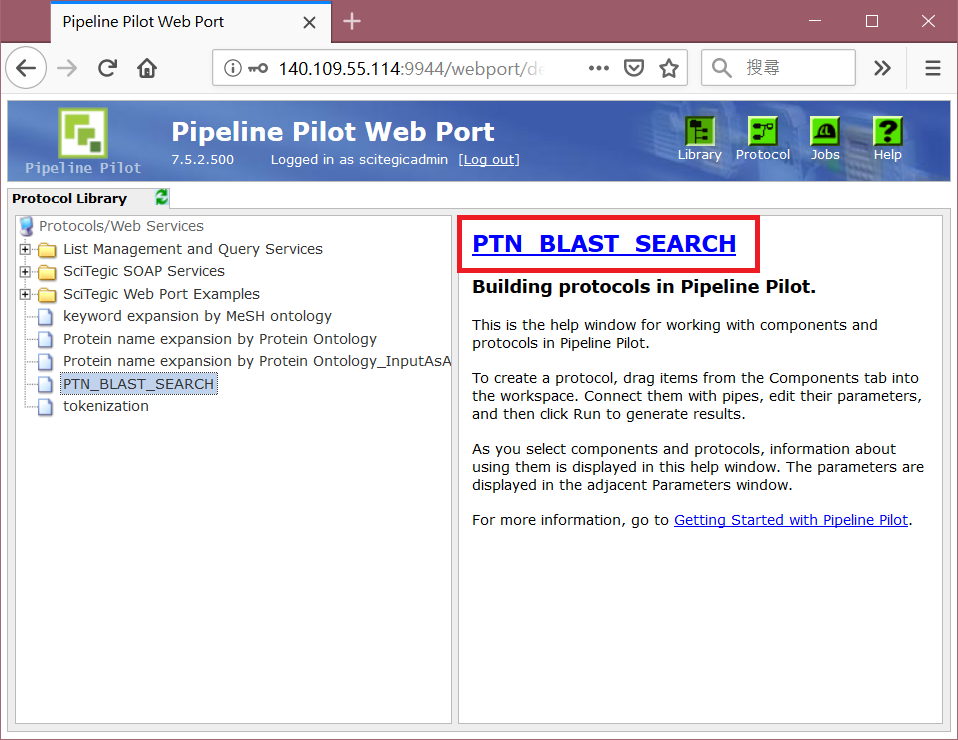This screenshot has width=958, height=740.
Task: Open page actions three-dots menu
Action: (x=599, y=68)
